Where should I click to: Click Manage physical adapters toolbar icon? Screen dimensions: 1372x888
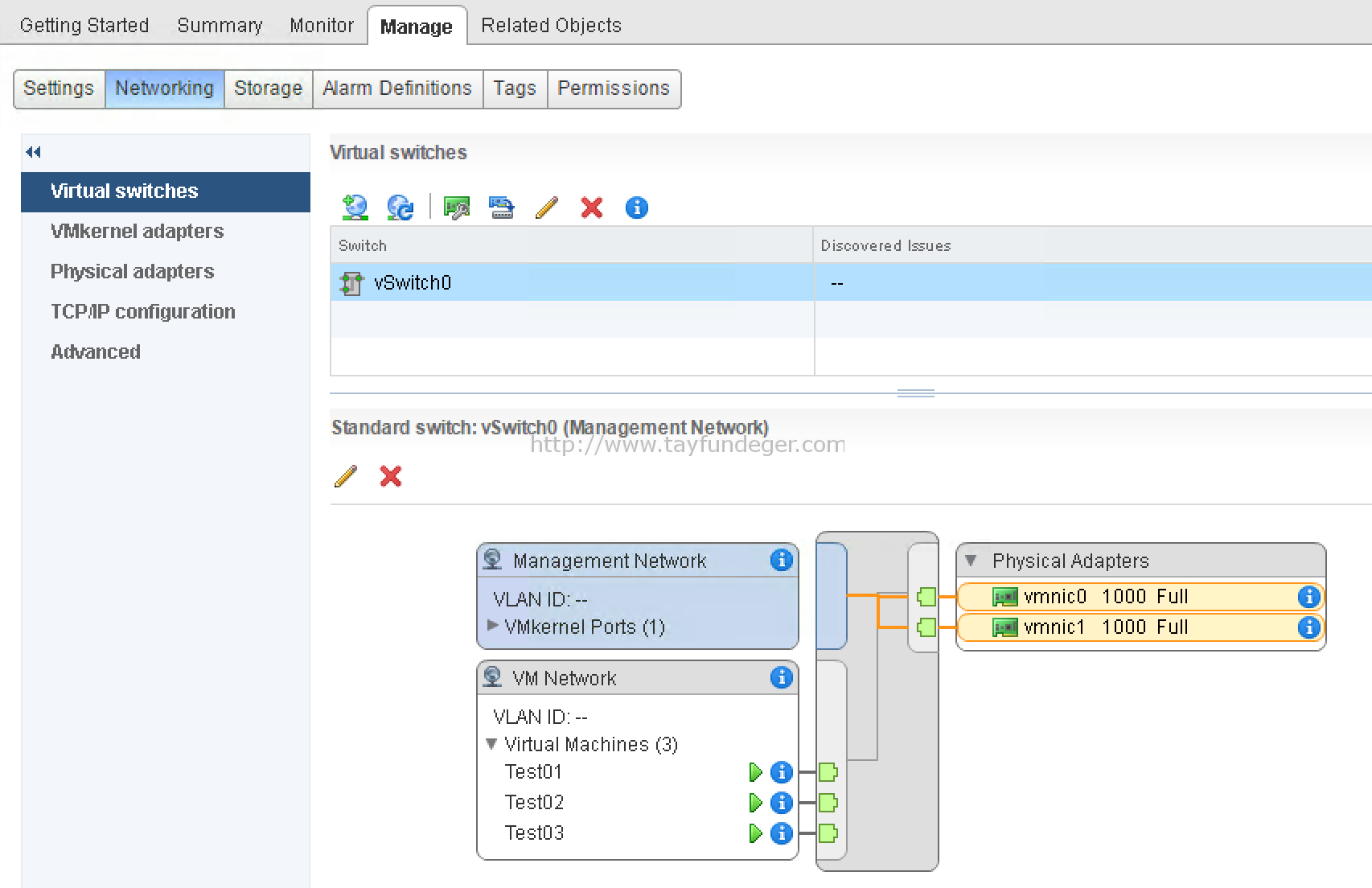click(457, 208)
